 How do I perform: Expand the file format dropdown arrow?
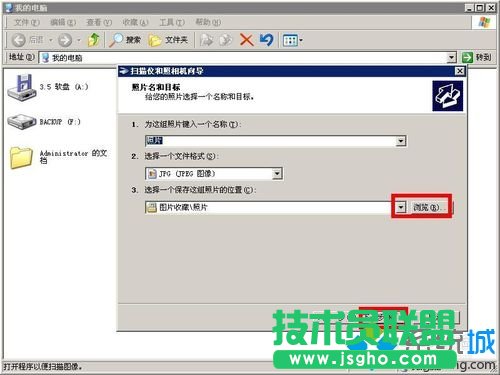[277, 174]
